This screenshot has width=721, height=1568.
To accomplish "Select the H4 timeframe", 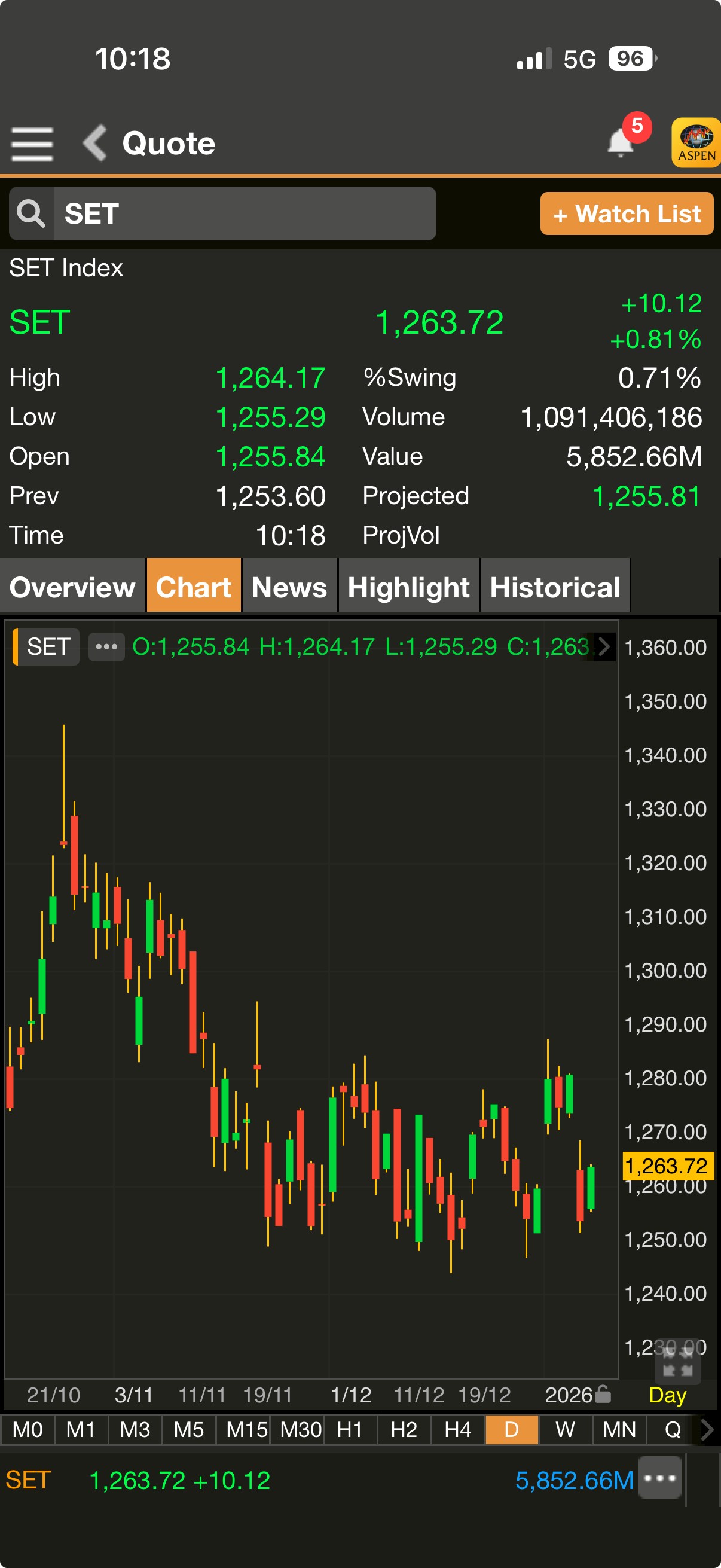I will point(457,1429).
